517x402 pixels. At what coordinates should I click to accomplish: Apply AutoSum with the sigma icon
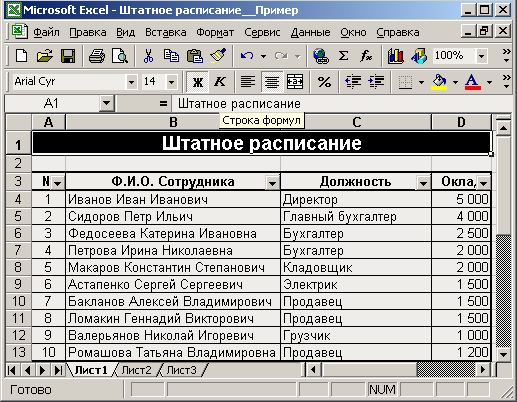343,56
